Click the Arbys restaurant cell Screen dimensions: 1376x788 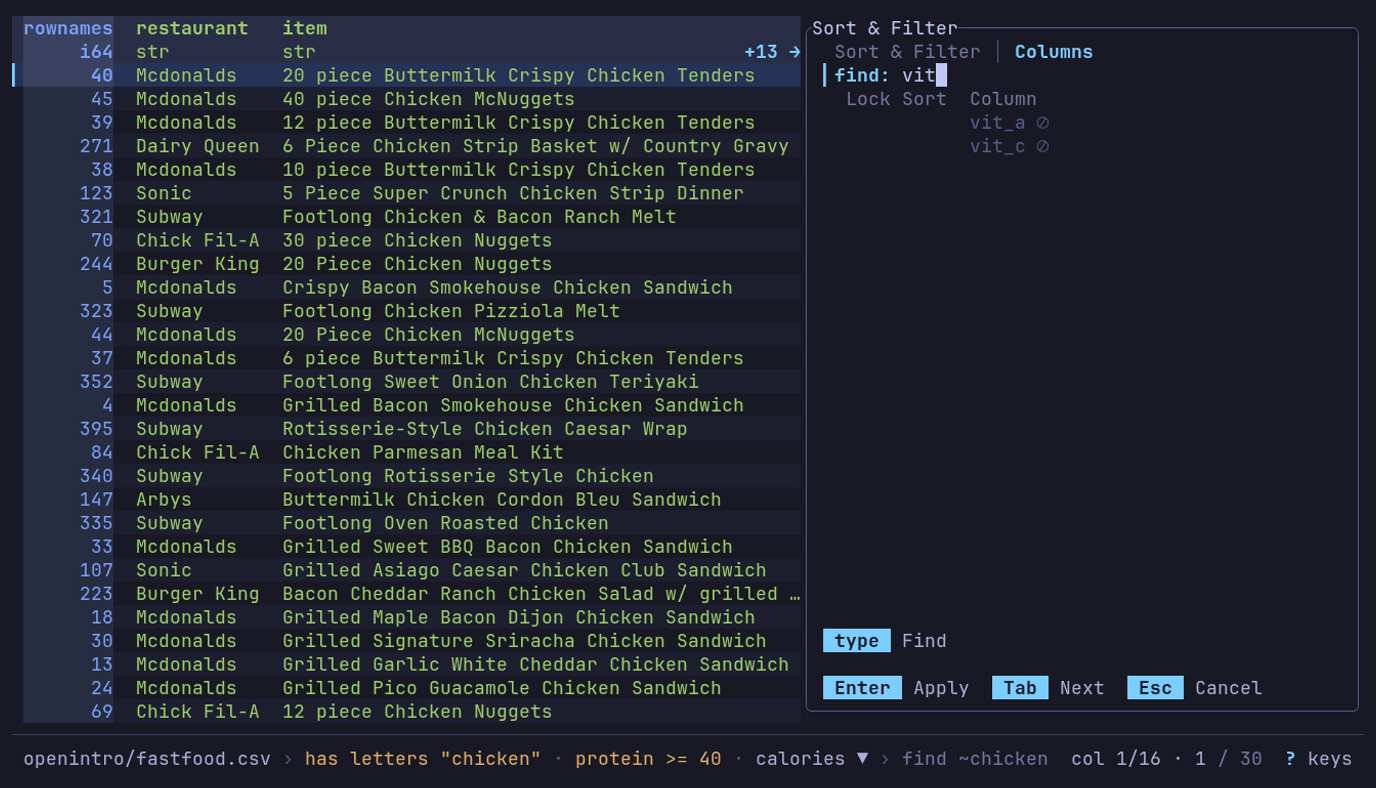pyautogui.click(x=164, y=499)
